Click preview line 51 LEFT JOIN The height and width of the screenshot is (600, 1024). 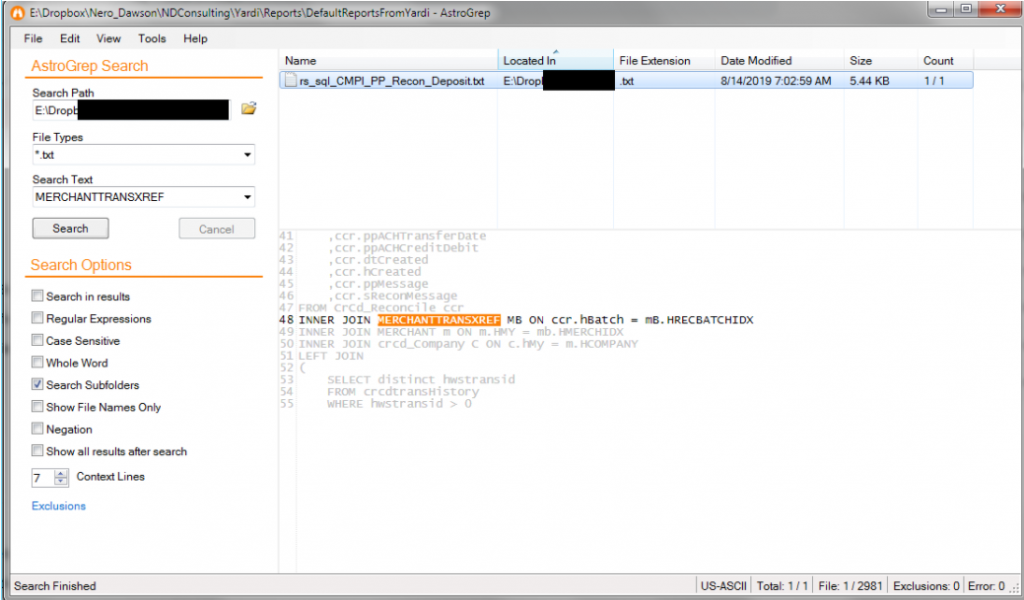(x=330, y=356)
